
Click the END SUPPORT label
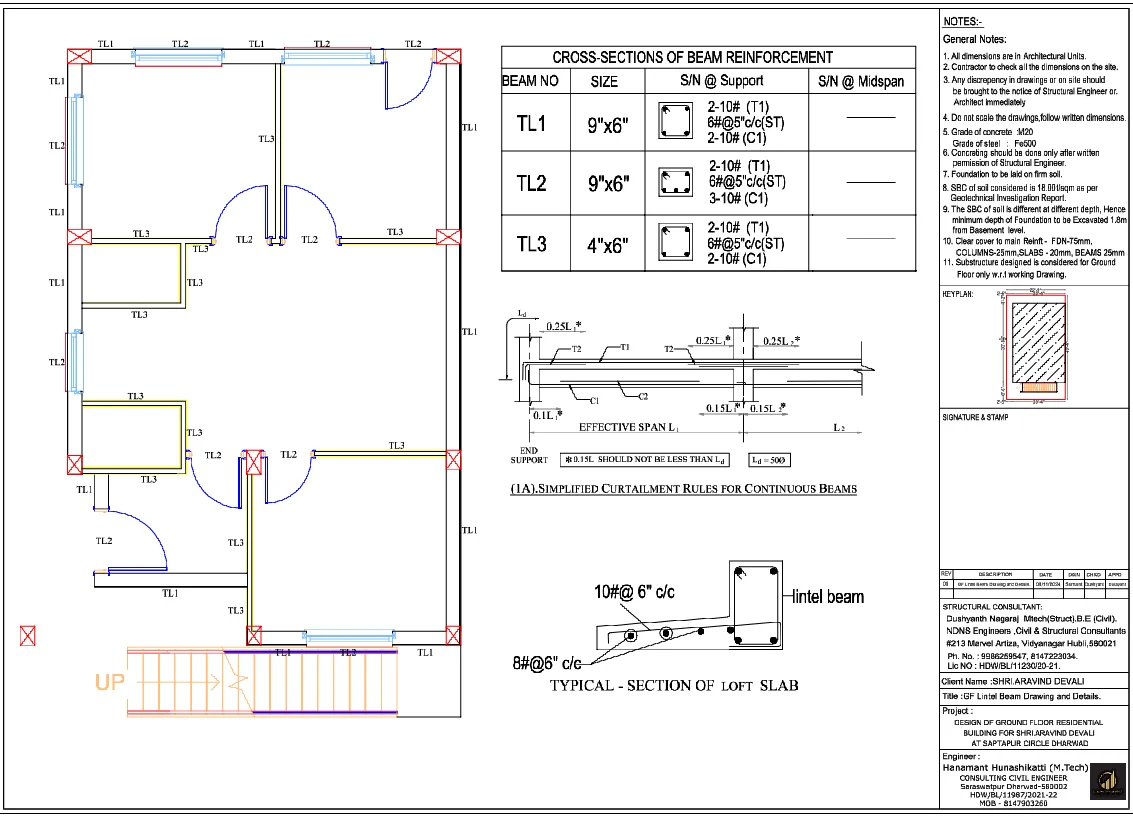tap(529, 455)
